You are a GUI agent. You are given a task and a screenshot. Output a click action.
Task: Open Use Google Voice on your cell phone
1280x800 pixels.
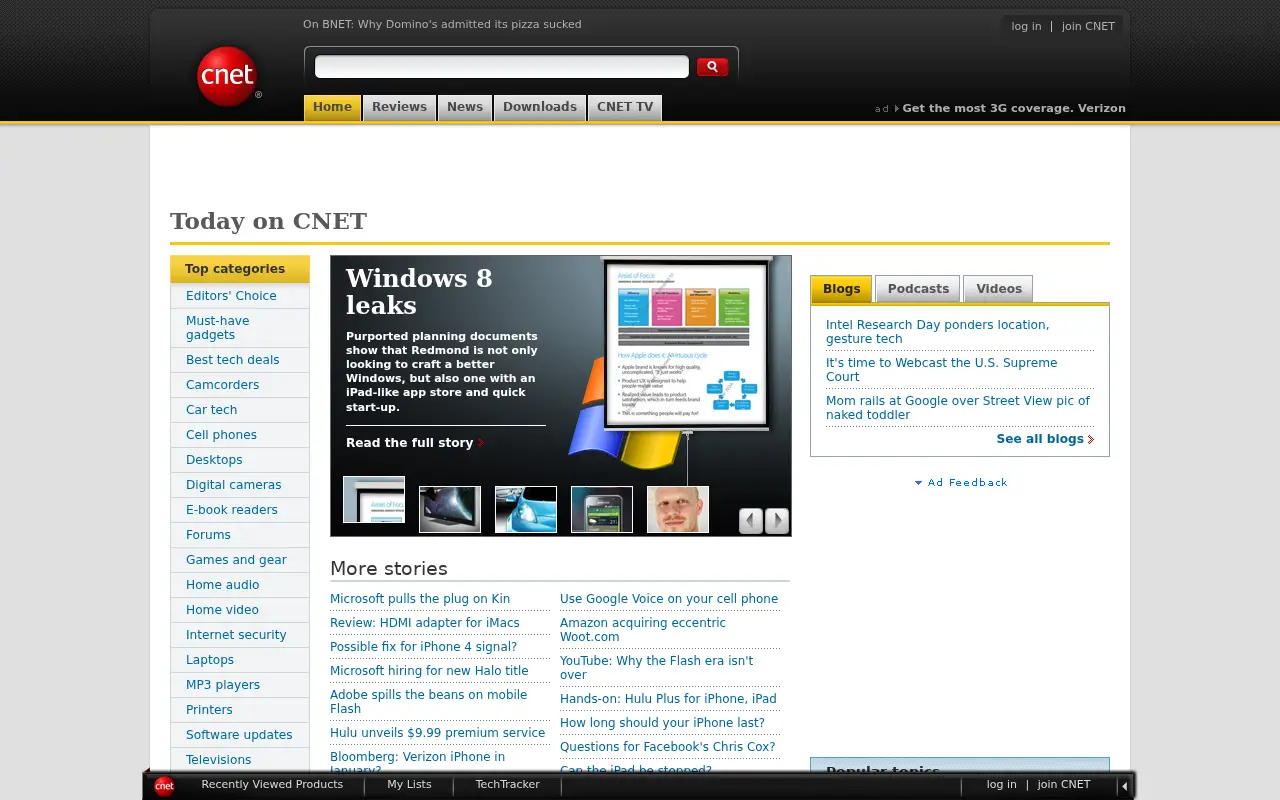coord(669,599)
